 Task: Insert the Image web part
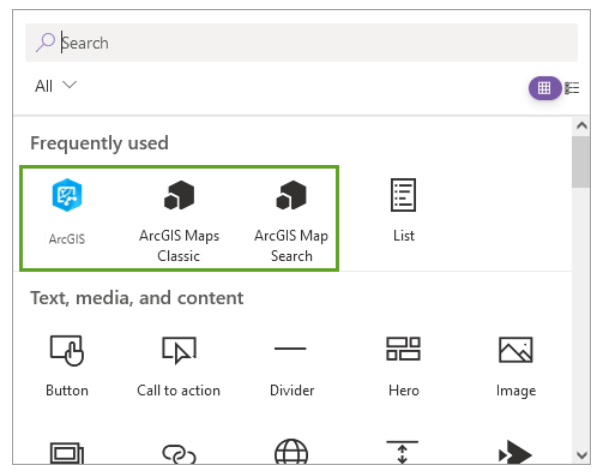click(x=516, y=366)
